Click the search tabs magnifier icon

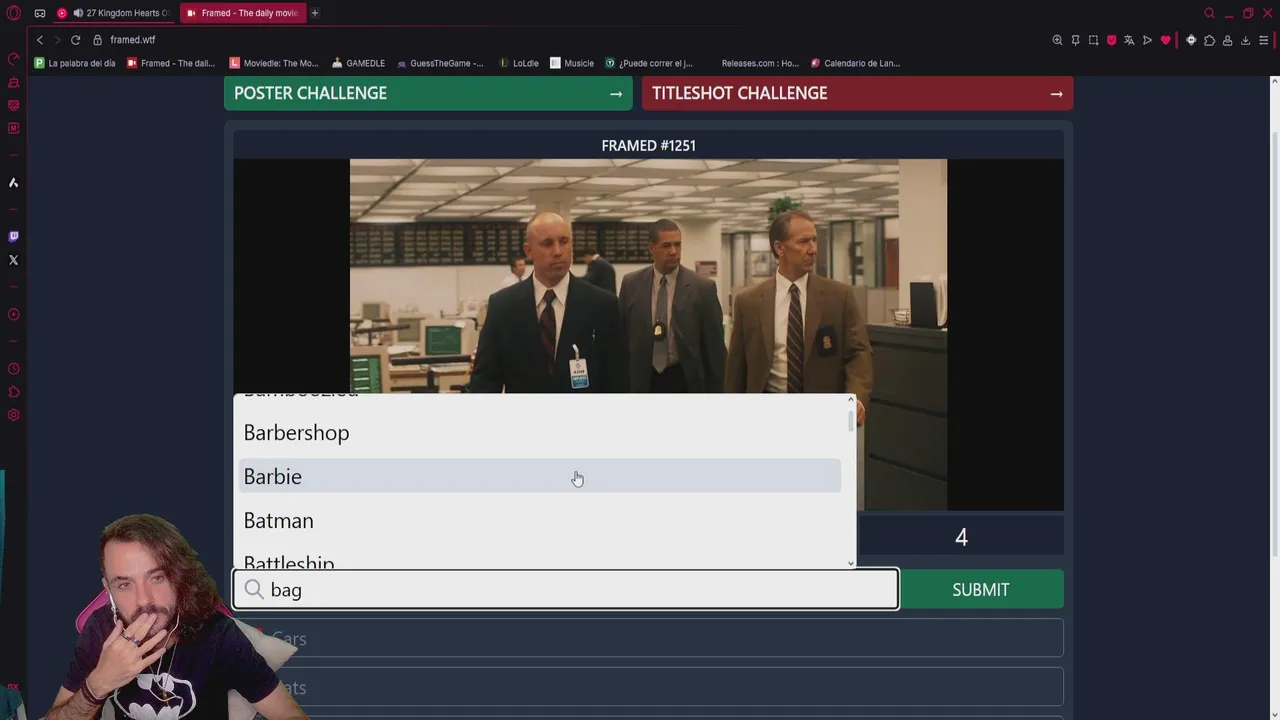point(1209,13)
